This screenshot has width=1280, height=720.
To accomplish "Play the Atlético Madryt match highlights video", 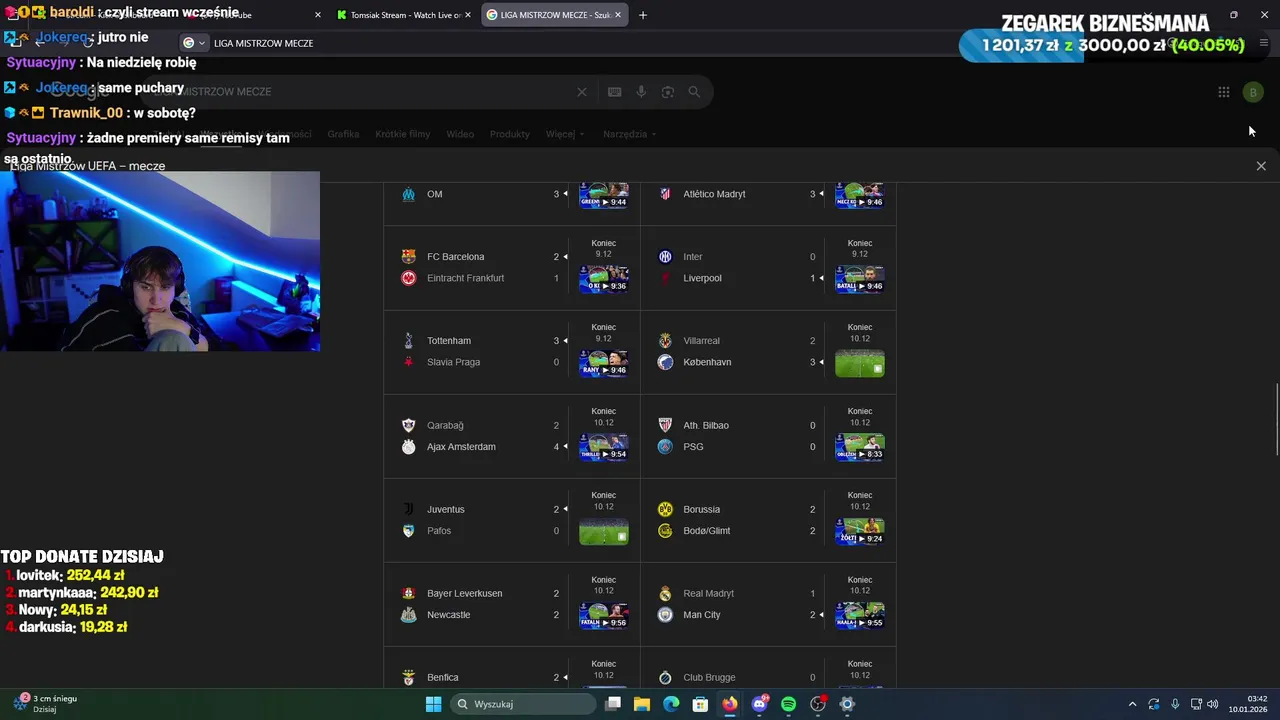I will [860, 195].
